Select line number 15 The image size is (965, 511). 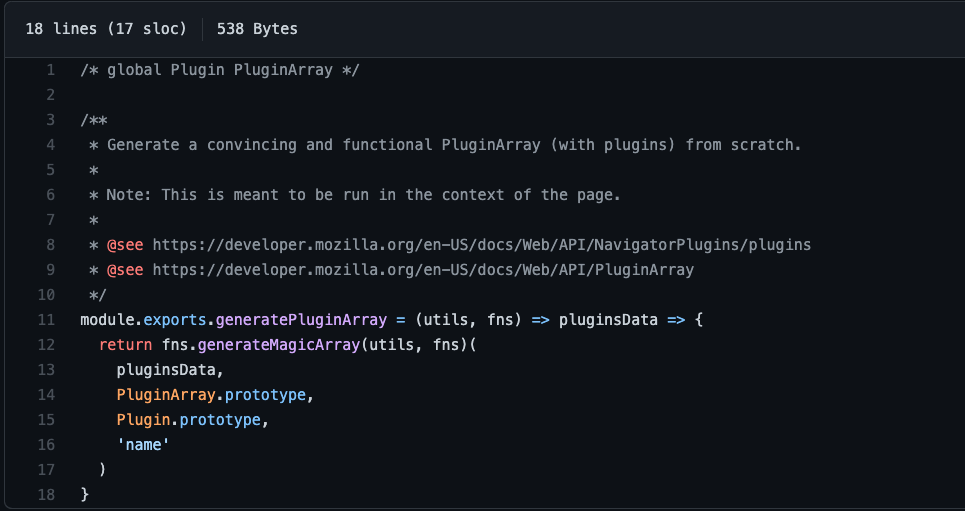(46, 420)
